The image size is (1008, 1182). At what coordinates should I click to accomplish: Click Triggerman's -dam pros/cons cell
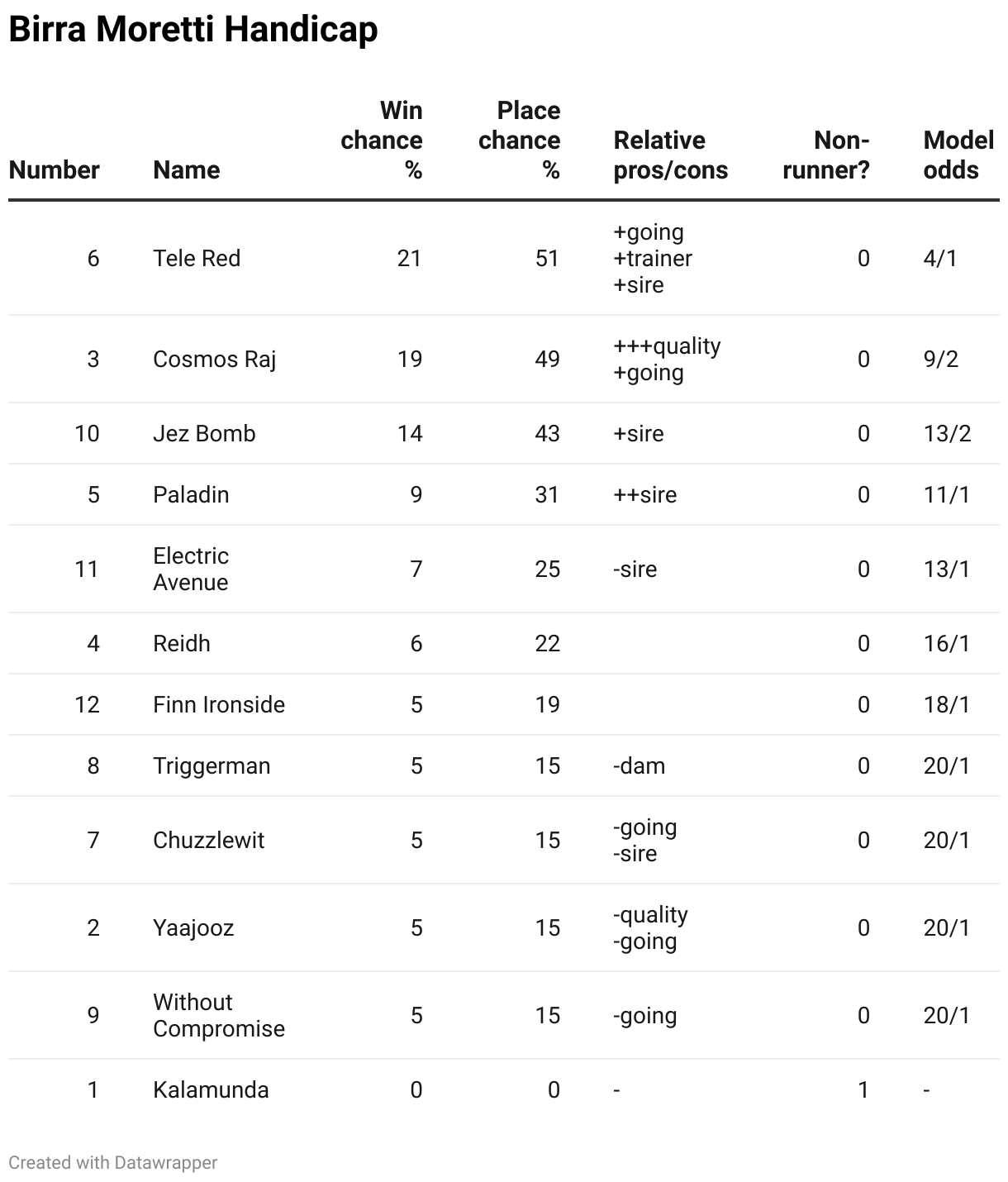coord(639,766)
